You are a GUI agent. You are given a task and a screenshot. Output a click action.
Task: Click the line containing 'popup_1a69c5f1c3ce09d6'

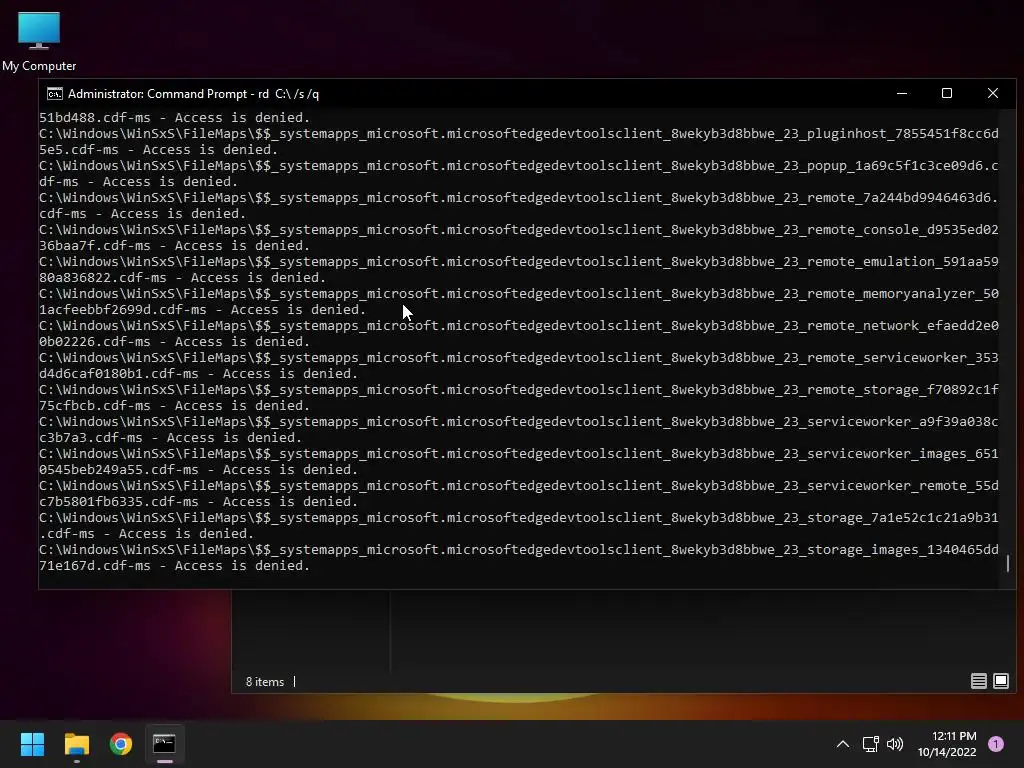(519, 165)
